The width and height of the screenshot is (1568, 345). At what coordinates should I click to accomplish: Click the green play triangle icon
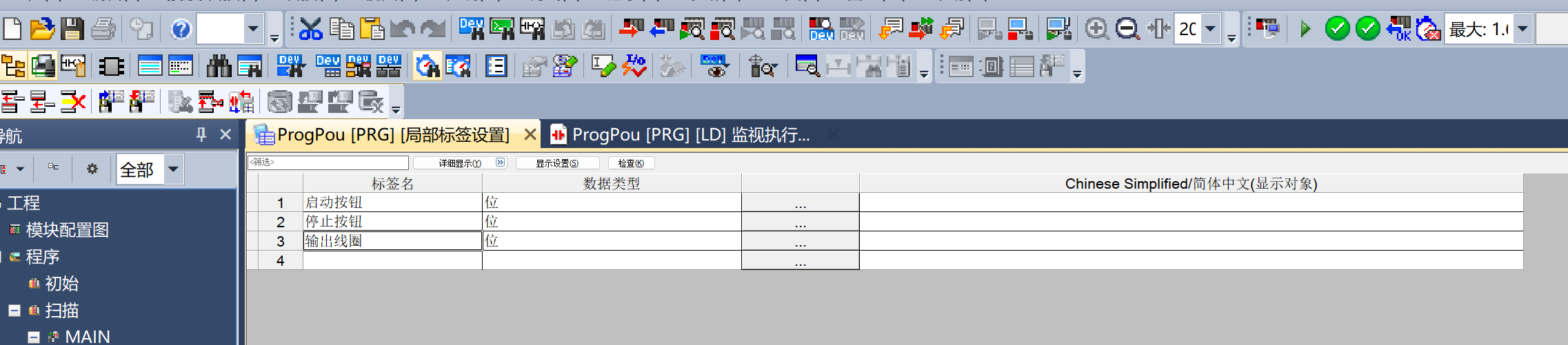(1305, 29)
